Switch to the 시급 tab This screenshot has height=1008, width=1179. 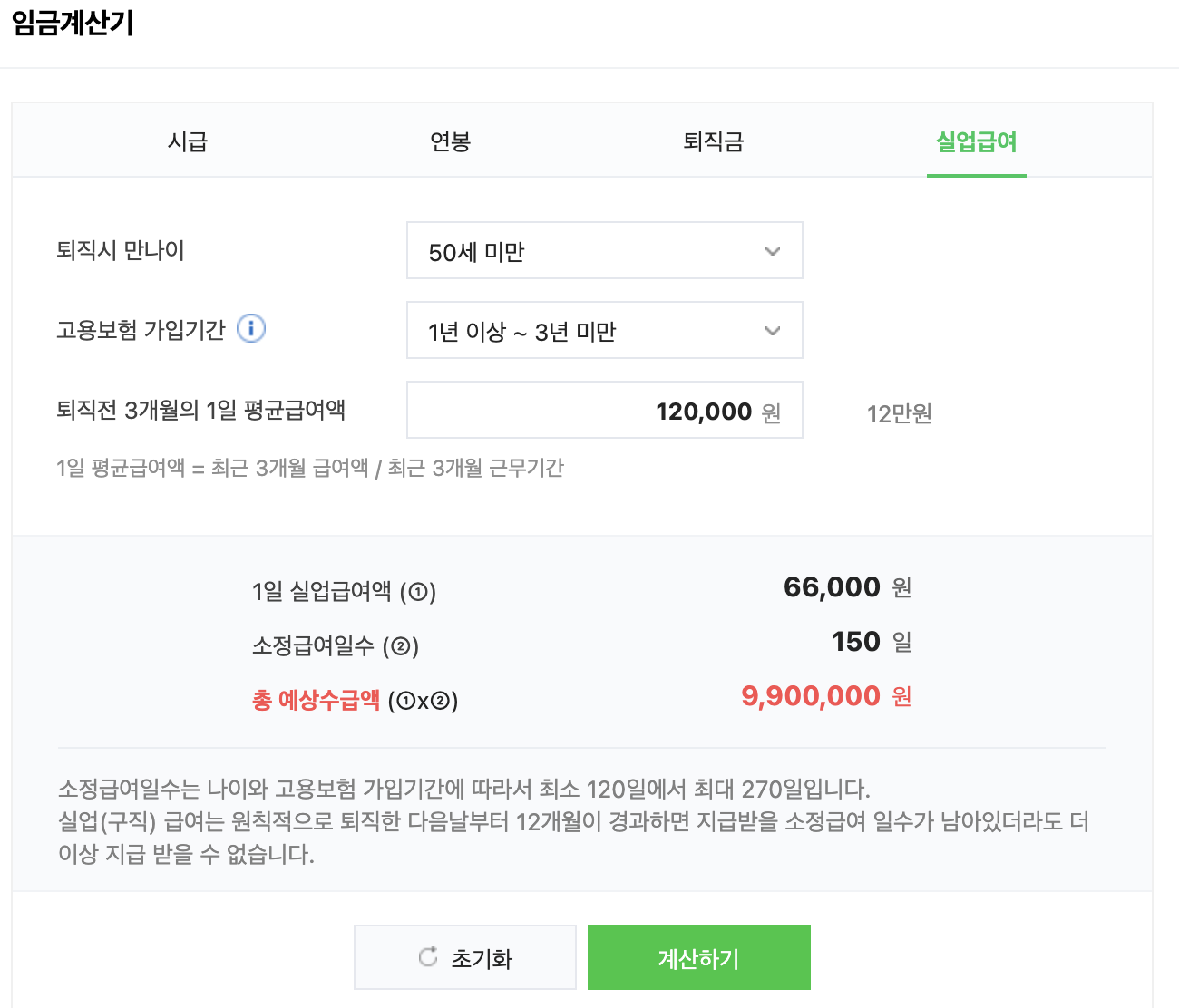189,141
